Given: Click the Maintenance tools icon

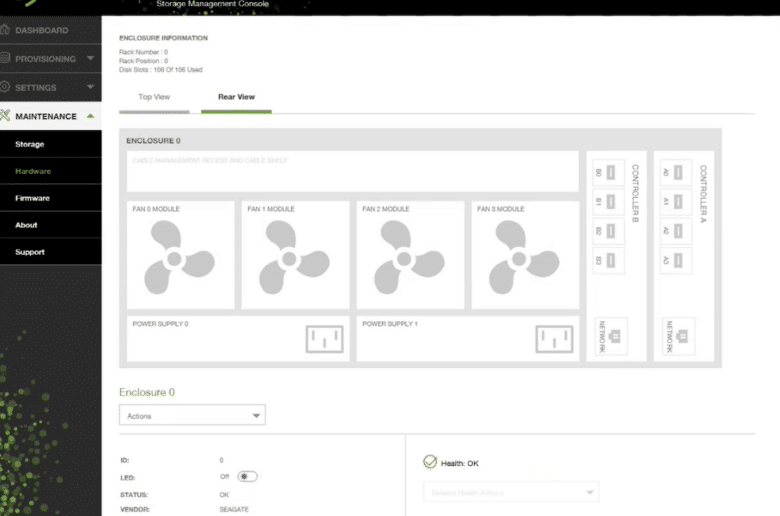Looking at the screenshot, I should point(5,115).
